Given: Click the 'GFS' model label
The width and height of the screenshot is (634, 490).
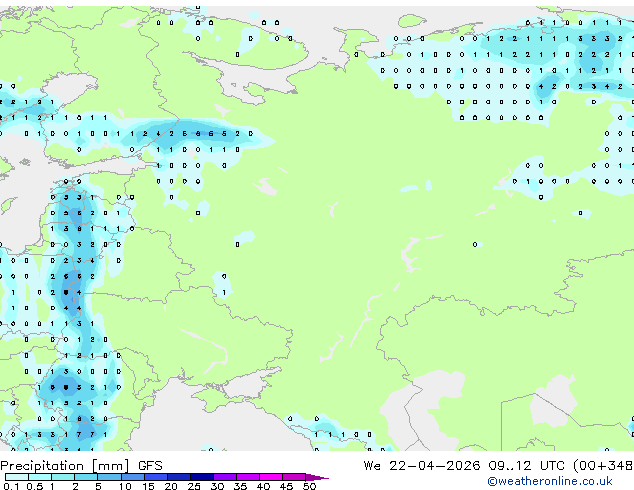Looking at the screenshot, I should click(150, 466).
